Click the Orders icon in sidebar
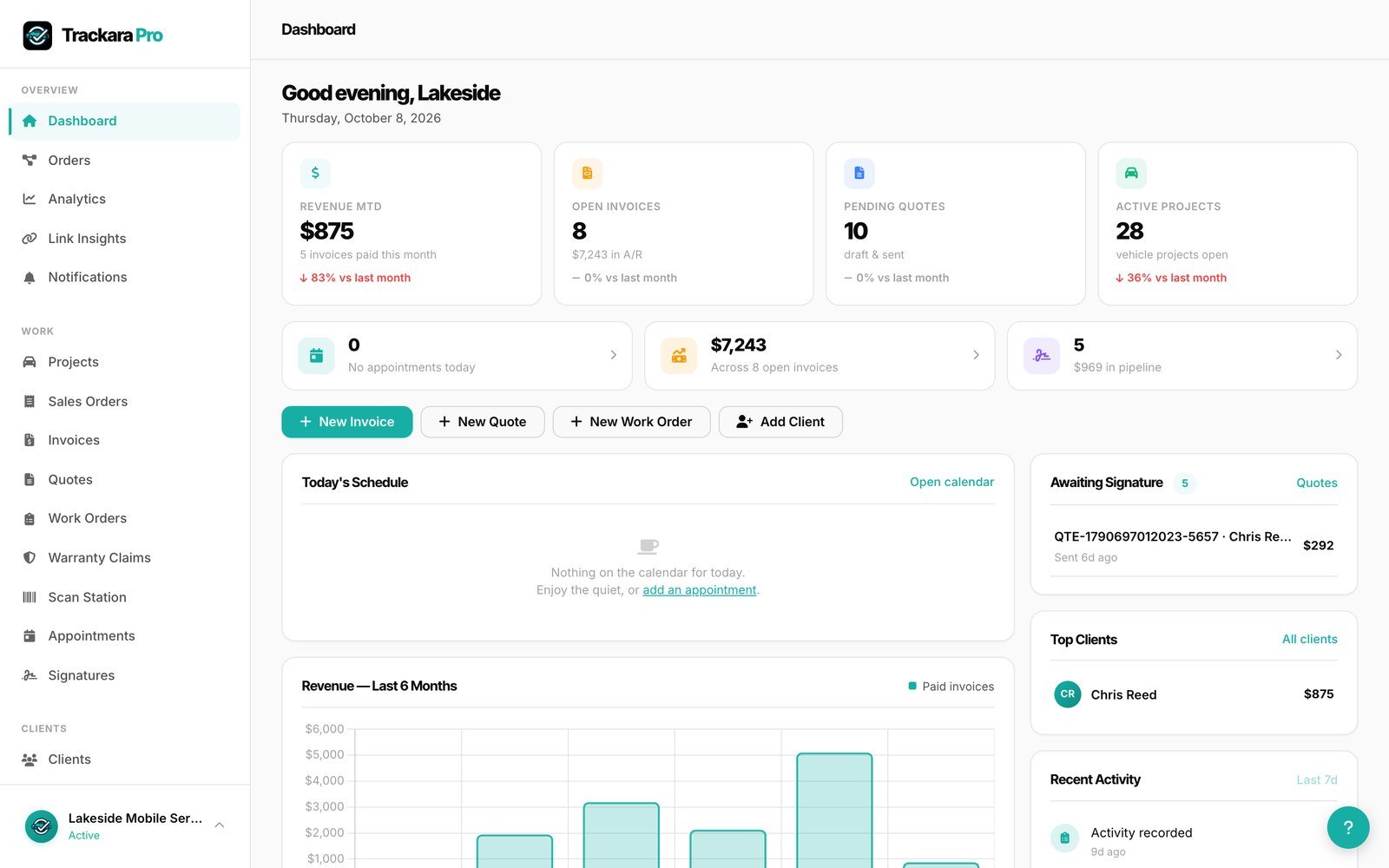This screenshot has width=1389, height=868. pos(30,160)
